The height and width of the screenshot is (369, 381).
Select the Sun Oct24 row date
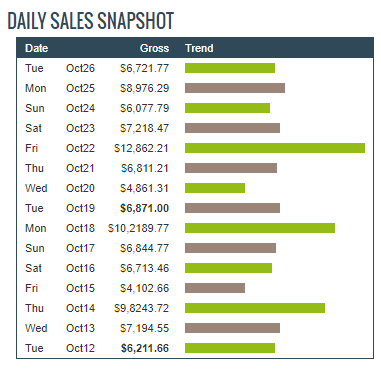[80, 108]
